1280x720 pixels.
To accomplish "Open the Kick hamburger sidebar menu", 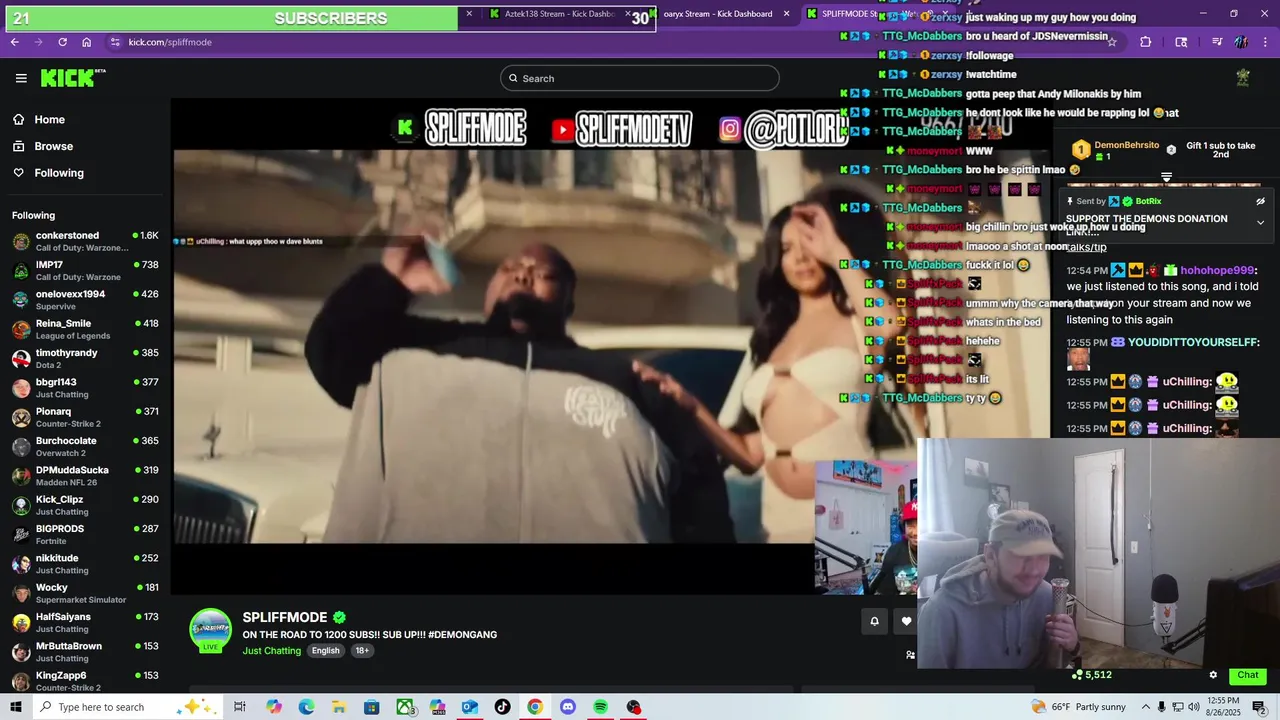I will point(21,78).
